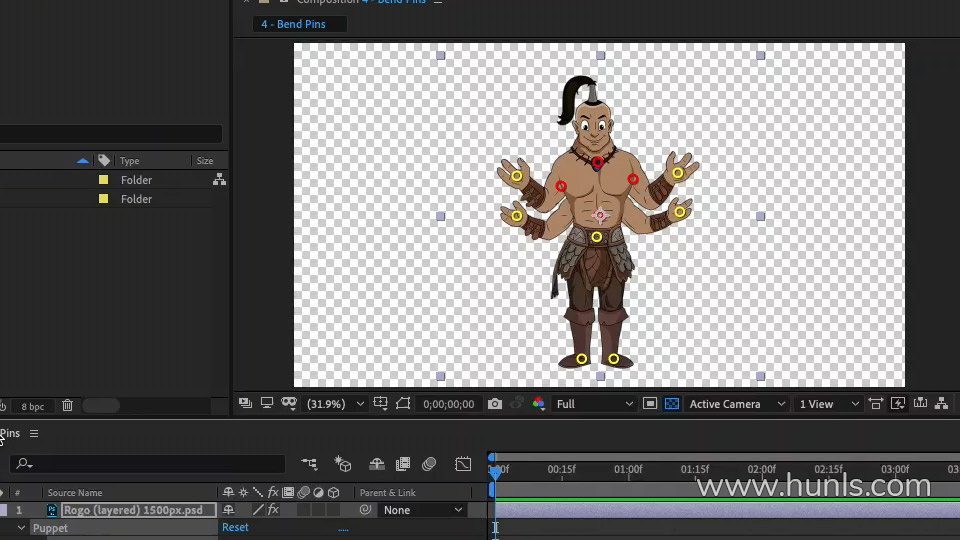Click Source Name column header
The width and height of the screenshot is (960, 540).
tap(75, 492)
